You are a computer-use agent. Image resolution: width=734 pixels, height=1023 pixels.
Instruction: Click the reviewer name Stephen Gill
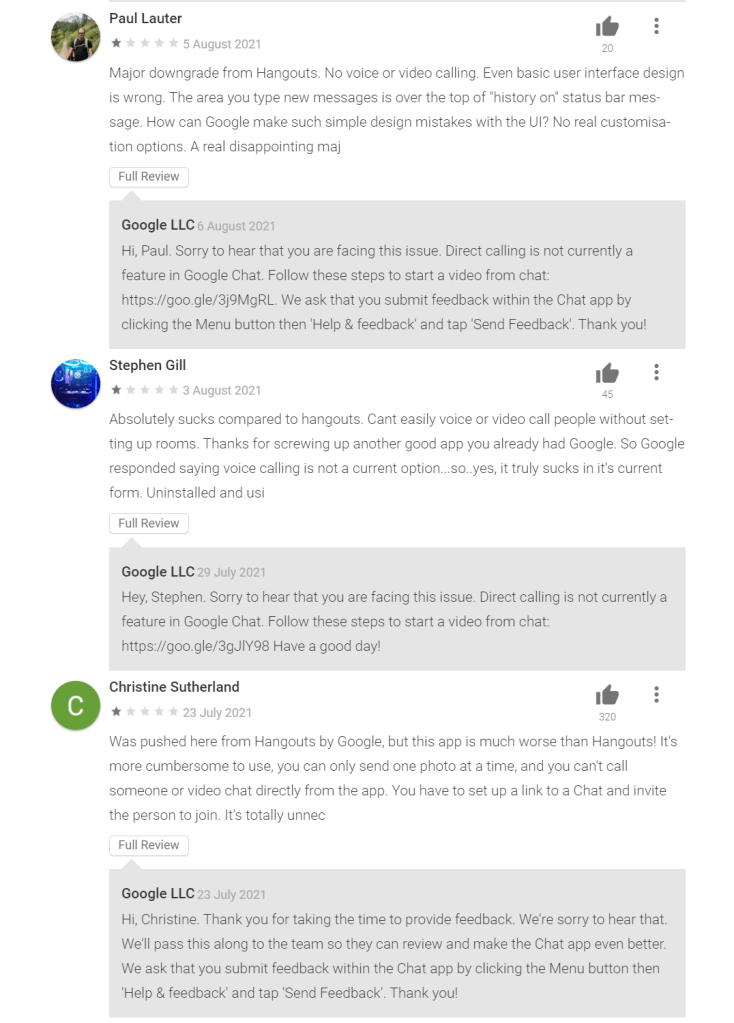tap(148, 365)
